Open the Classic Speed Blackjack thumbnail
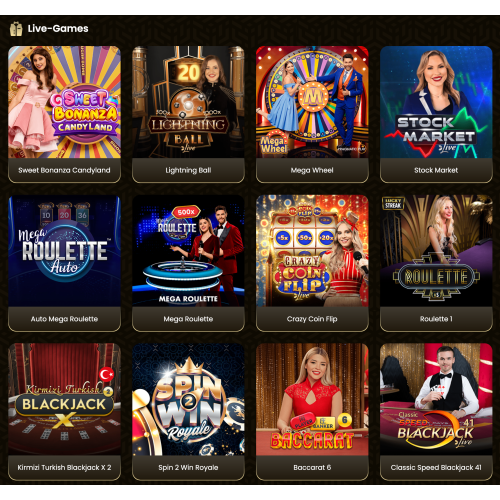 (436, 399)
